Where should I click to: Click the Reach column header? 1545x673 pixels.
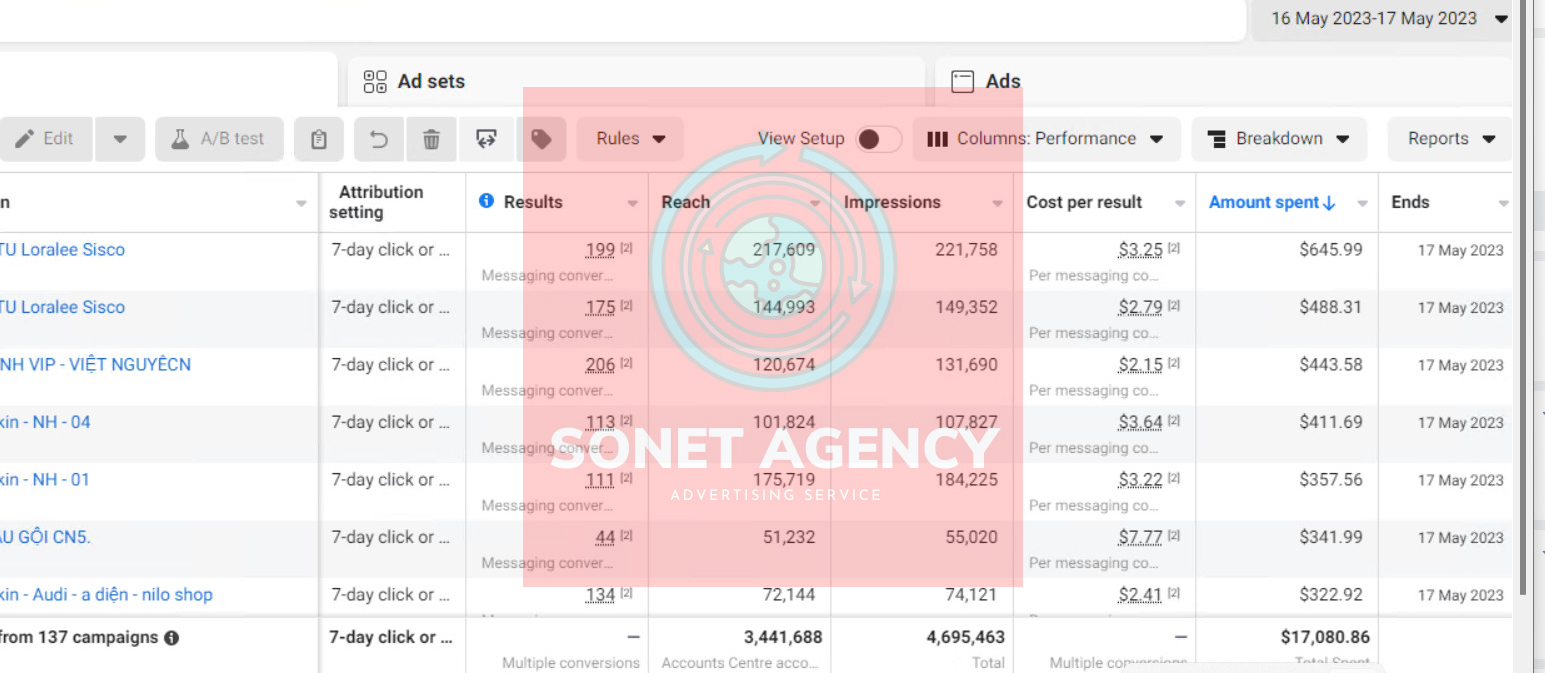click(x=685, y=202)
